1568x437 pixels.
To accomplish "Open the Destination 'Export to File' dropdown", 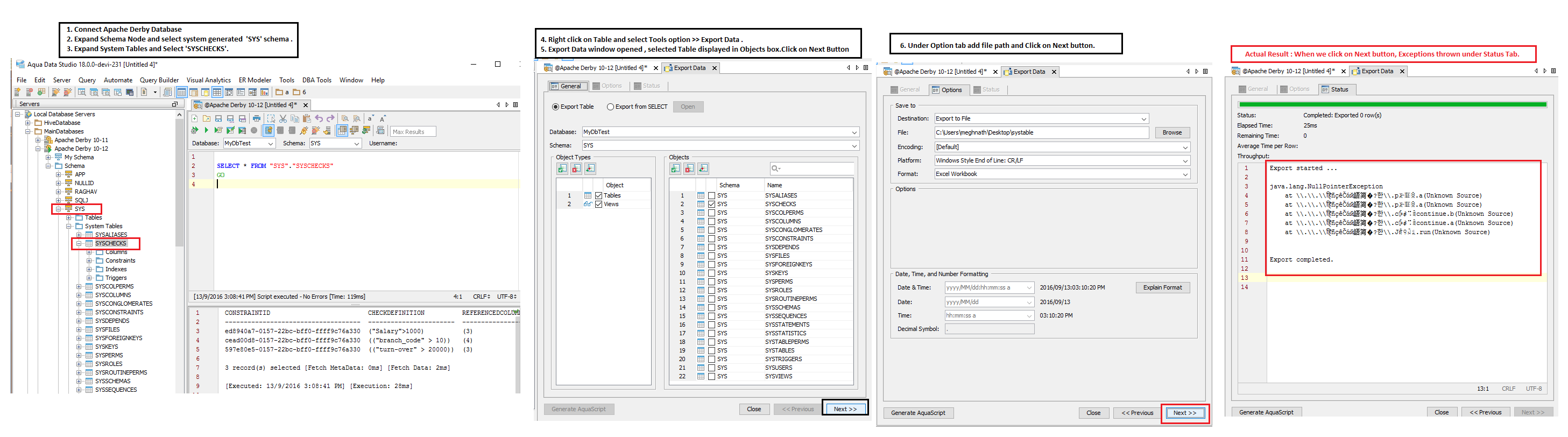I will coord(1042,119).
